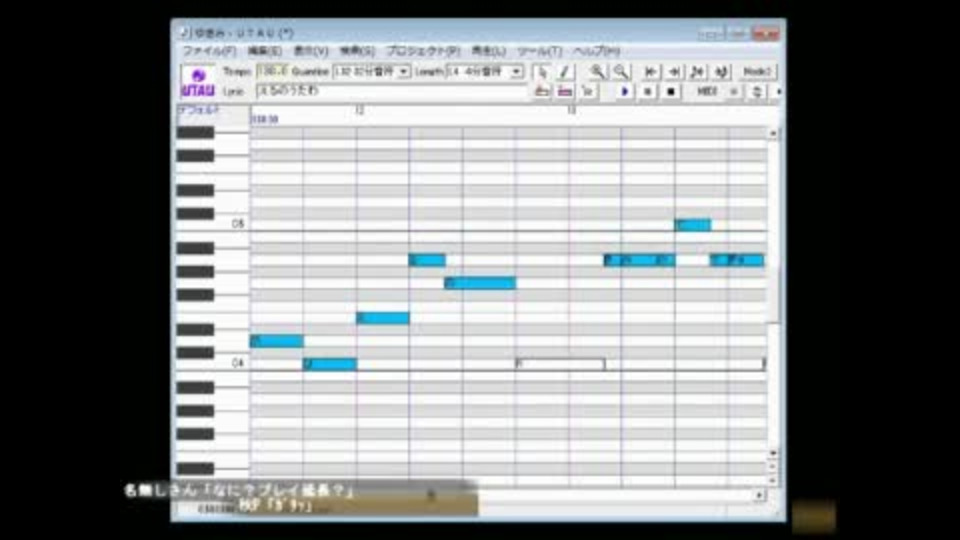Click the C5 piano key
The width and height of the screenshot is (960, 540).
coord(212,224)
